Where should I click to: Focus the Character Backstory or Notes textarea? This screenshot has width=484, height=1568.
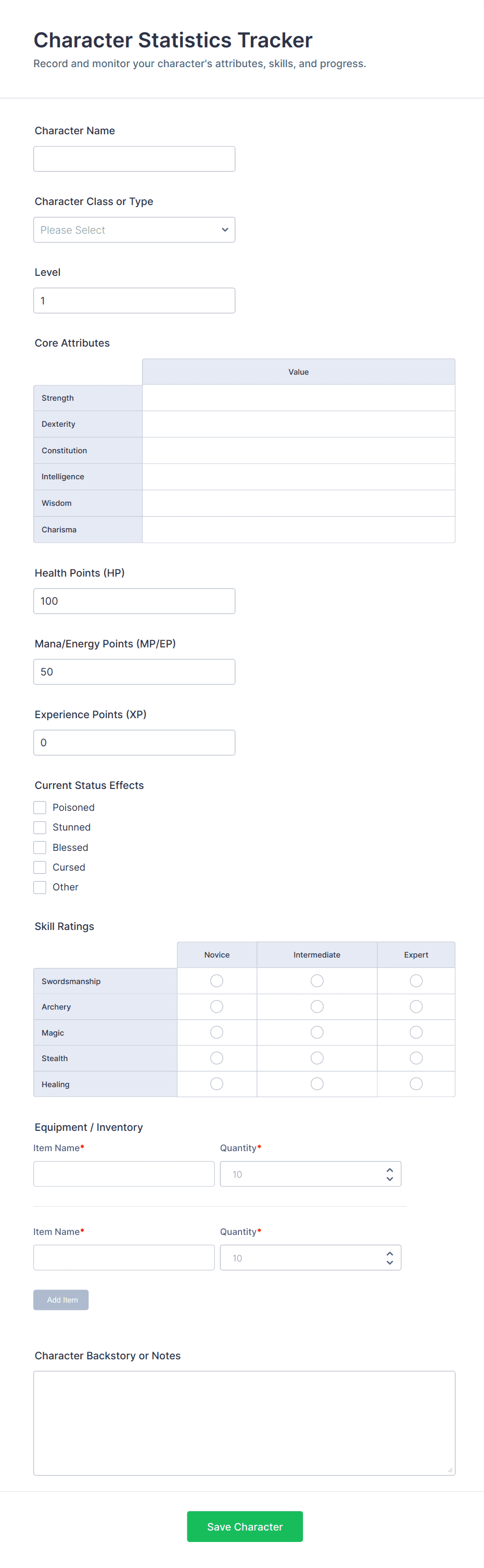click(244, 1422)
